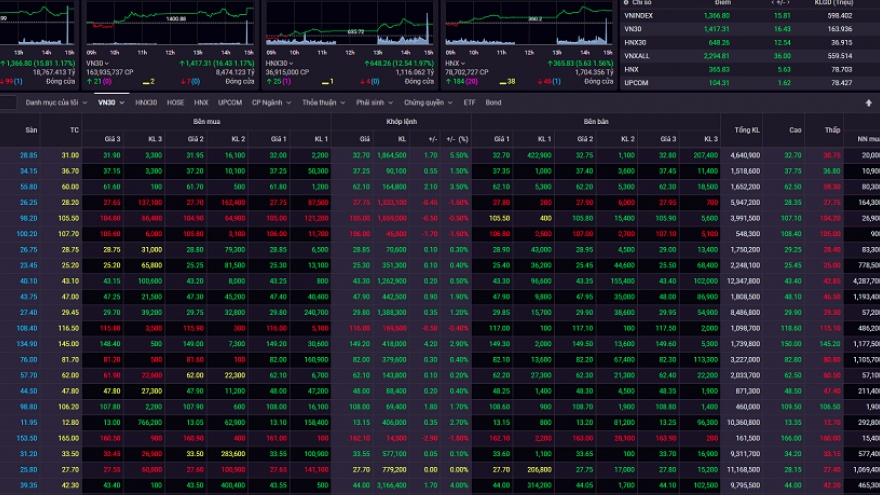Go to the Bond tab

click(x=493, y=103)
